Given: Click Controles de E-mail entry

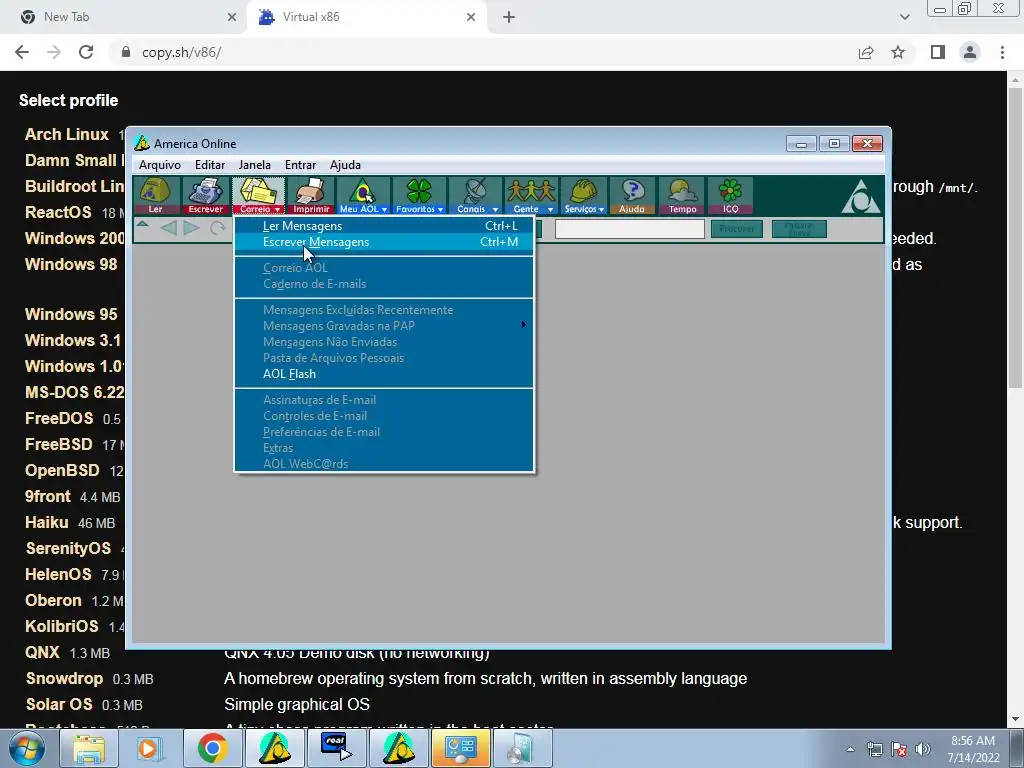Looking at the screenshot, I should point(384,416).
